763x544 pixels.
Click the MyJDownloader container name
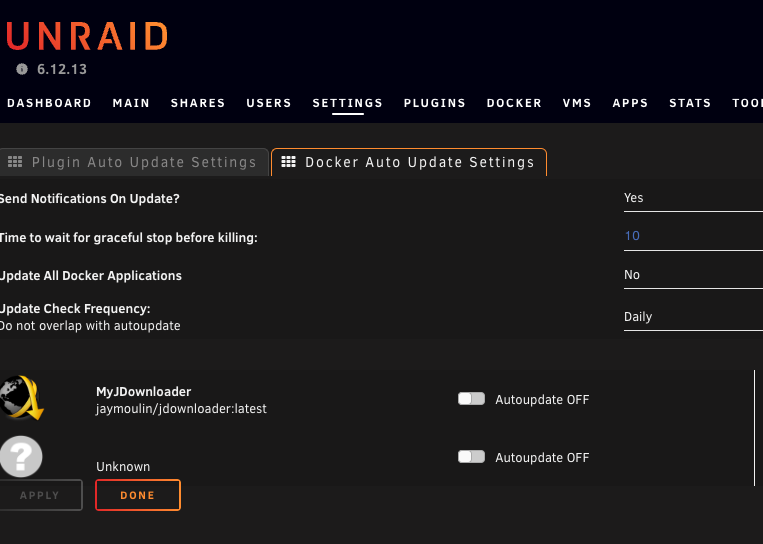(144, 392)
